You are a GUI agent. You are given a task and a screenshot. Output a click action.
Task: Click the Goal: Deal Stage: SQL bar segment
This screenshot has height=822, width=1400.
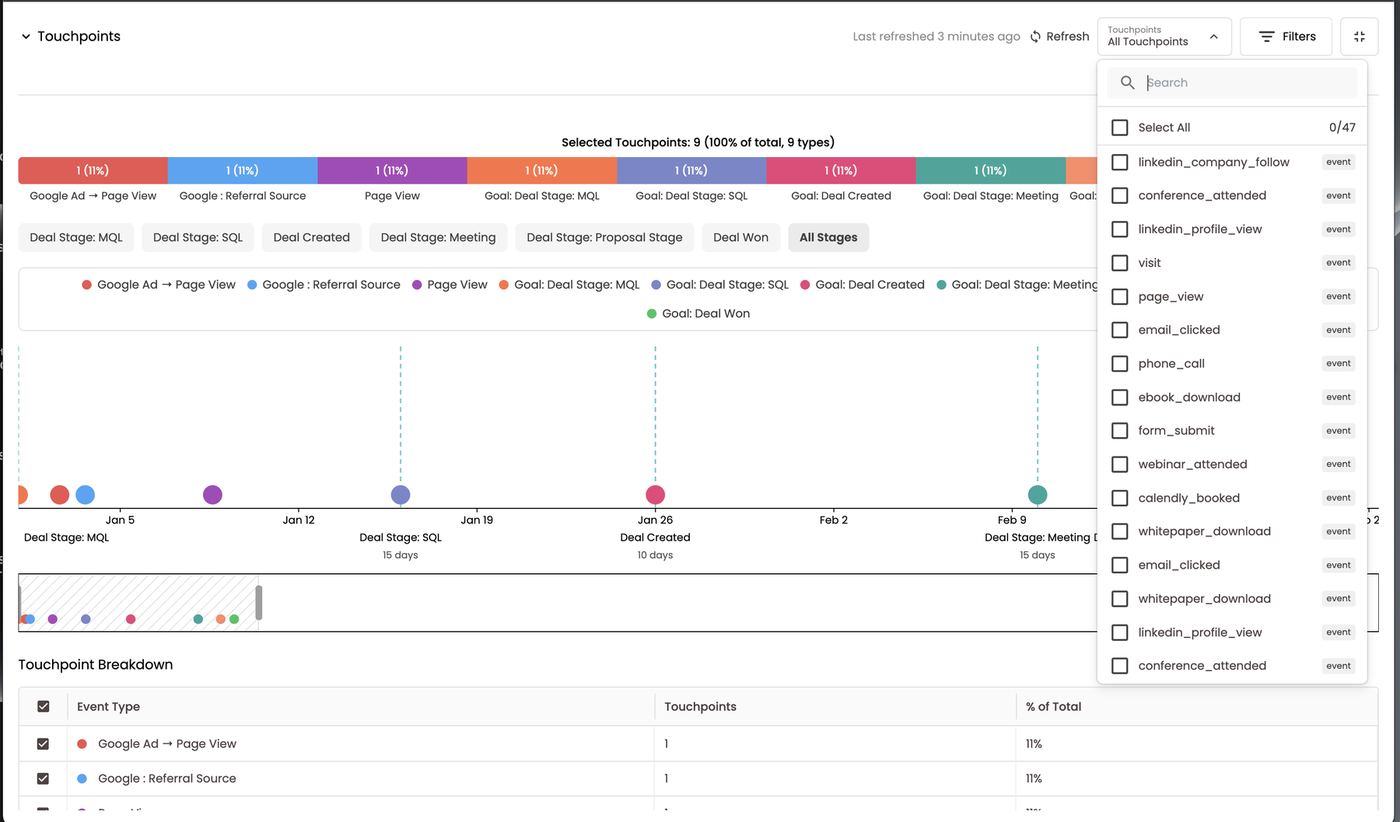point(692,171)
